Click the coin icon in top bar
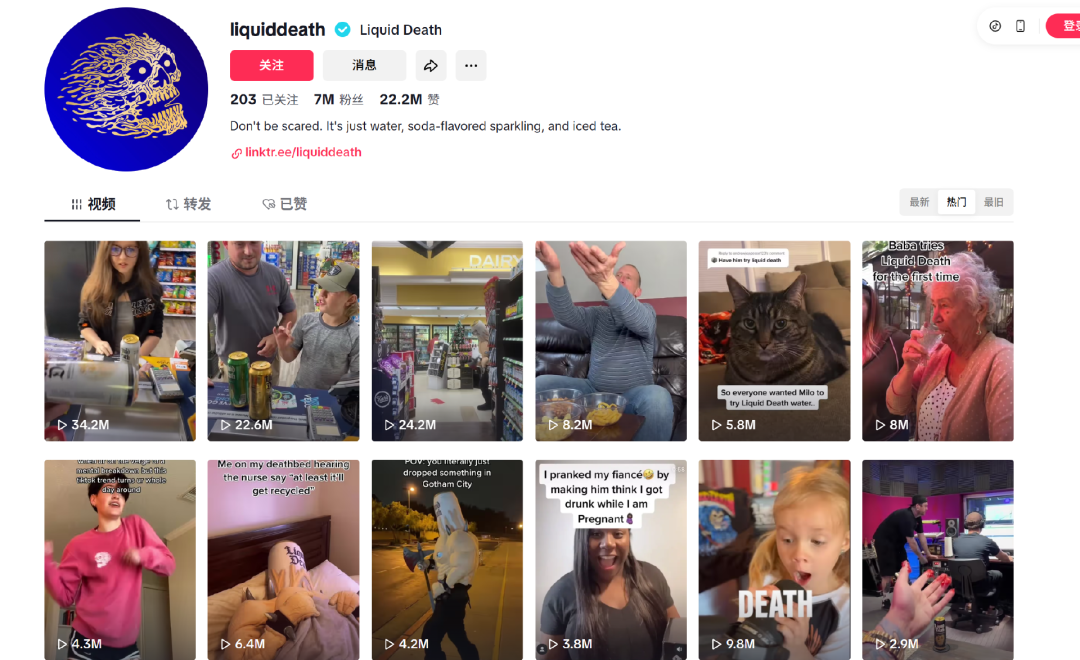 pyautogui.click(x=995, y=26)
